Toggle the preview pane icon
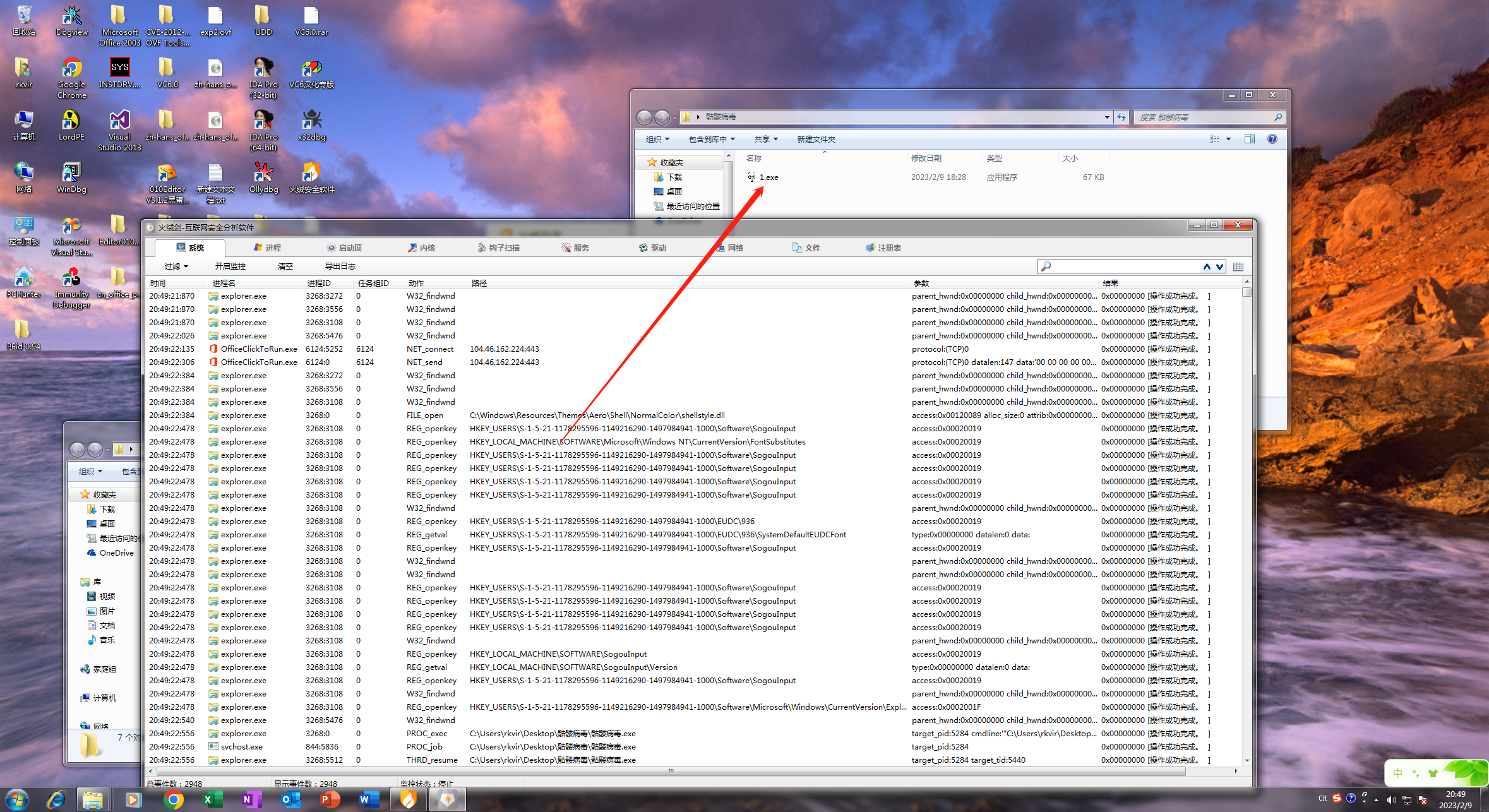Image resolution: width=1489 pixels, height=812 pixels. tap(1250, 139)
